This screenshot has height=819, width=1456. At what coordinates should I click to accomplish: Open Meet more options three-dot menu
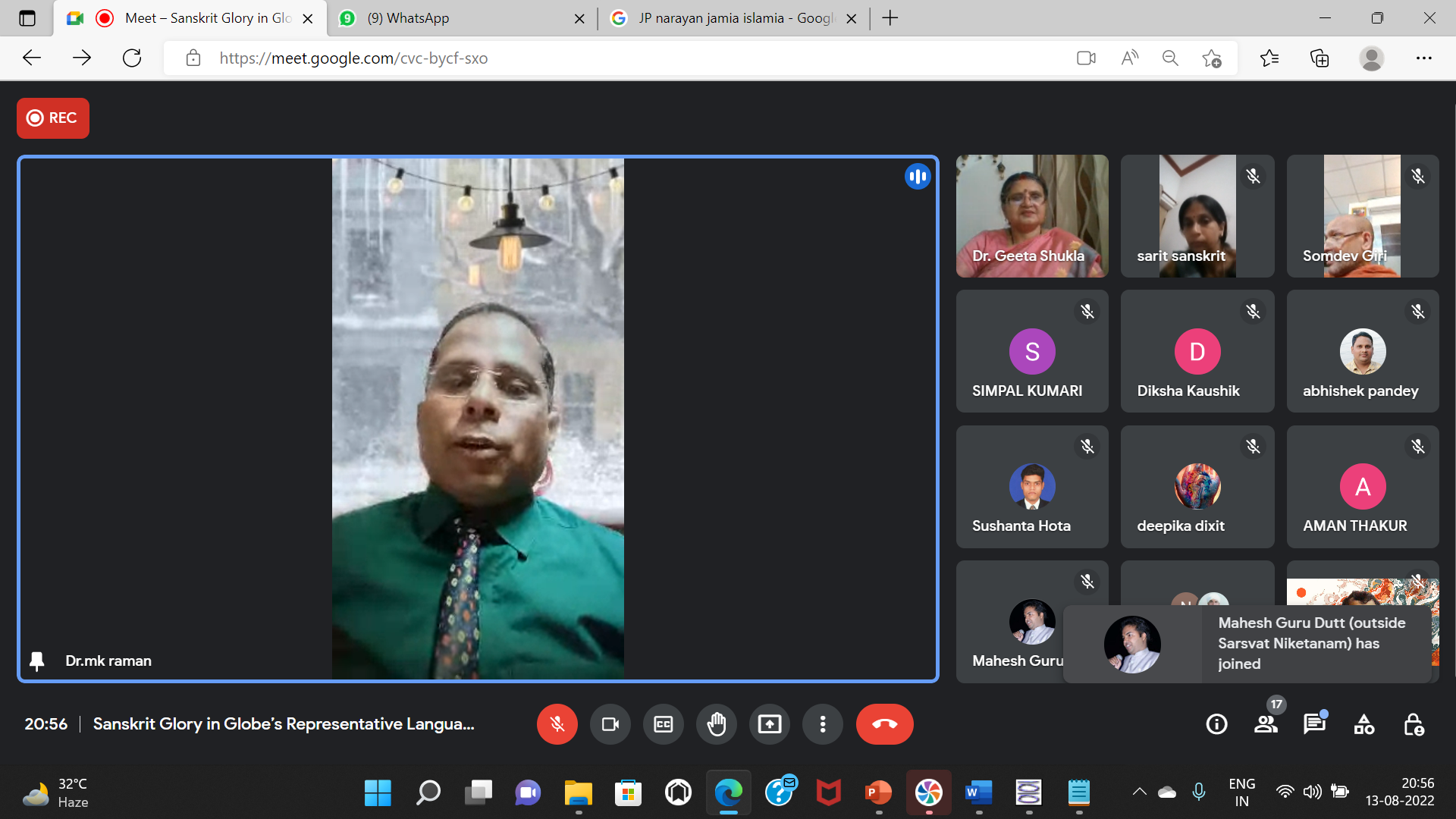[822, 724]
